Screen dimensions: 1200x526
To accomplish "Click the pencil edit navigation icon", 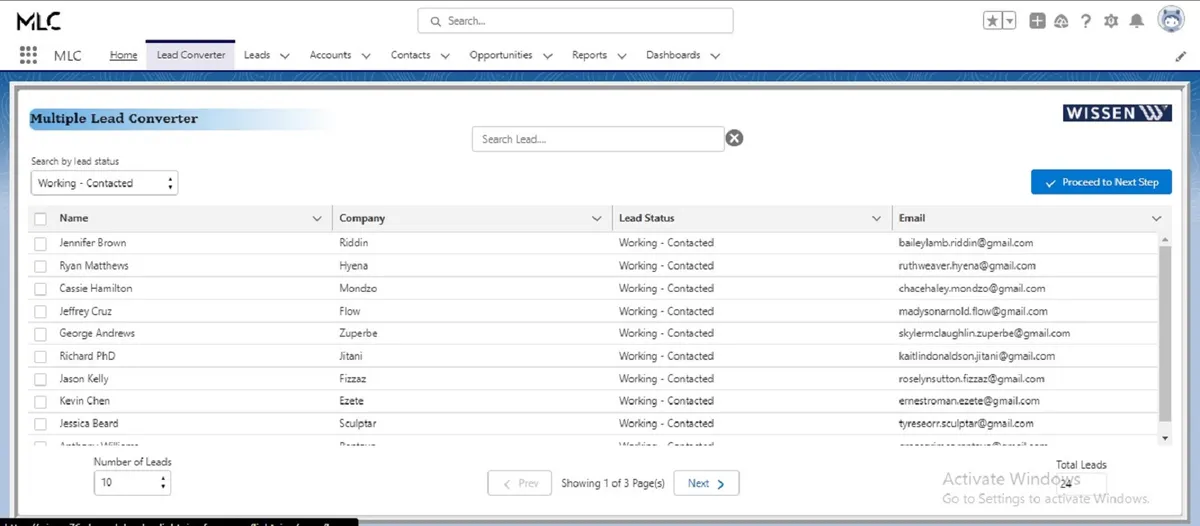I will 1181,57.
